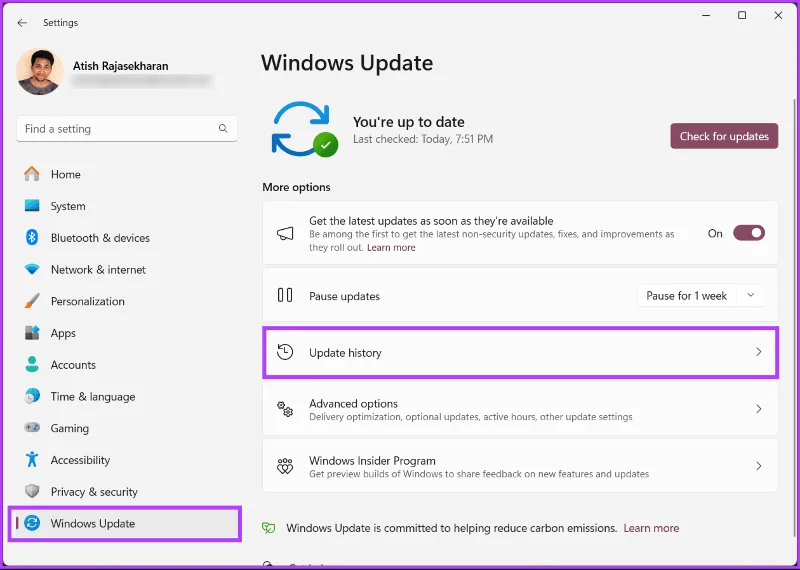Click the Update history clock icon
This screenshot has width=800, height=570.
click(285, 352)
